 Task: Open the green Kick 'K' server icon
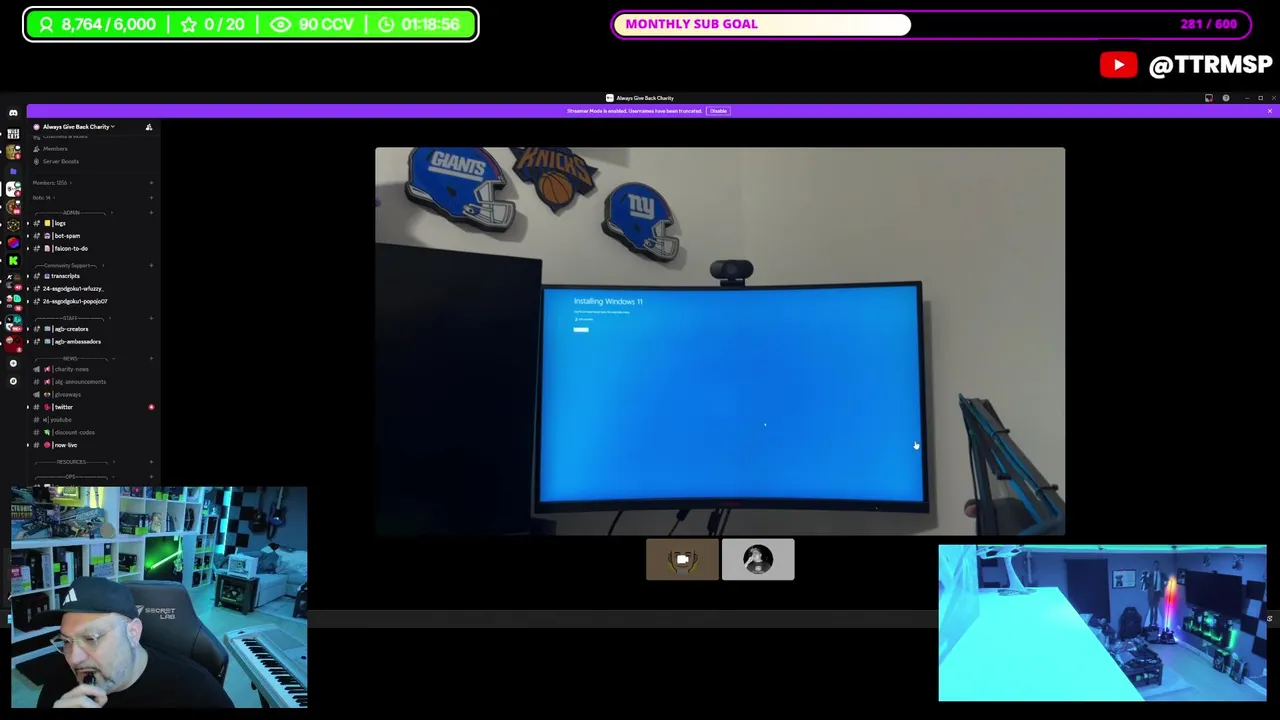point(13,260)
